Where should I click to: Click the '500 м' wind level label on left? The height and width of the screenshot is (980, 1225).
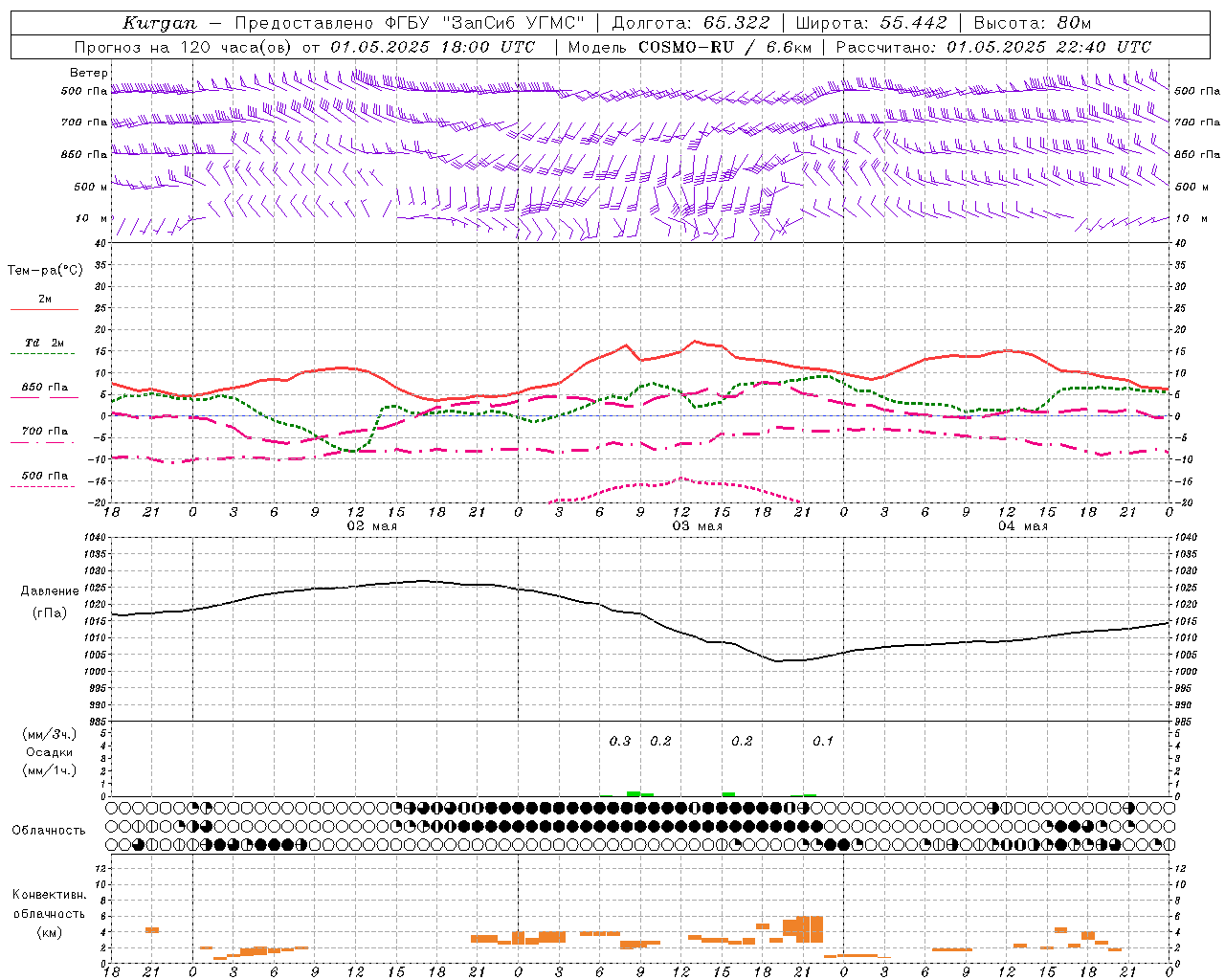pos(91,187)
